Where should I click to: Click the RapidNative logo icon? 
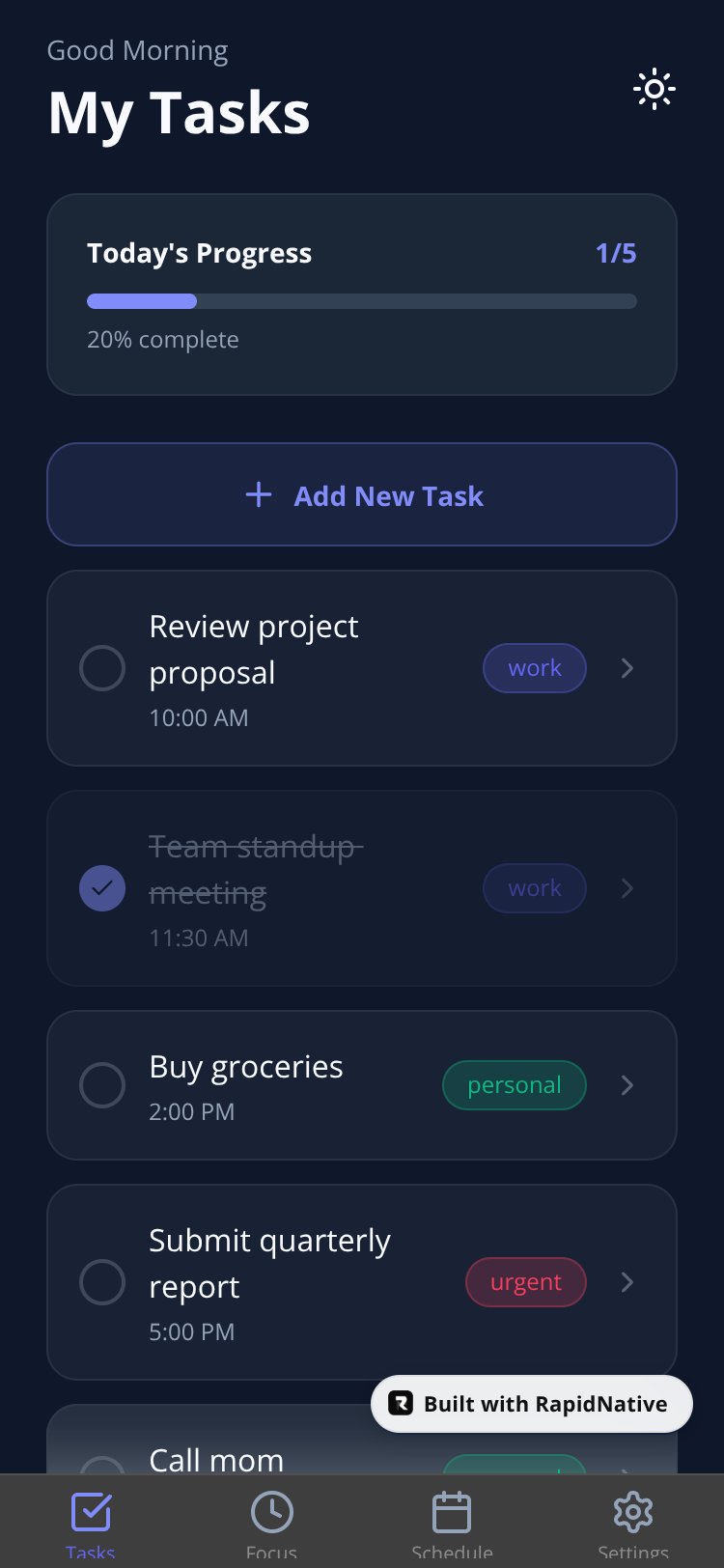[x=401, y=1403]
